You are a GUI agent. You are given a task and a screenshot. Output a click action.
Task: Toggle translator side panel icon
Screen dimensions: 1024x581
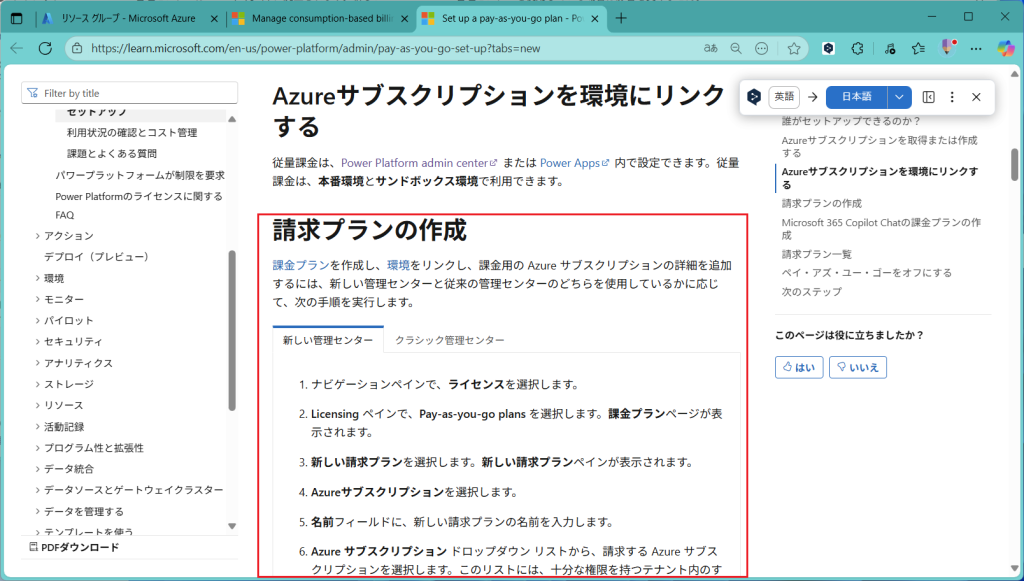point(928,97)
